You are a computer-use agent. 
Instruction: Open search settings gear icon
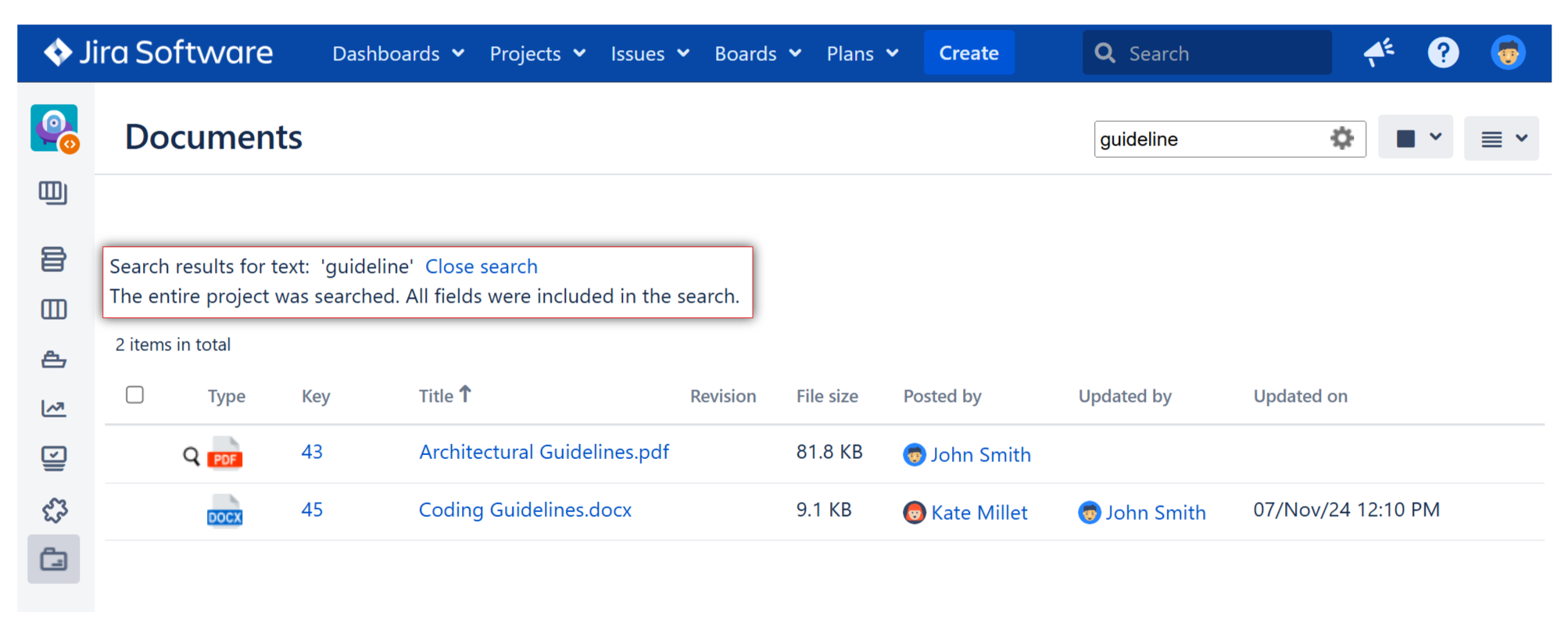coord(1341,138)
